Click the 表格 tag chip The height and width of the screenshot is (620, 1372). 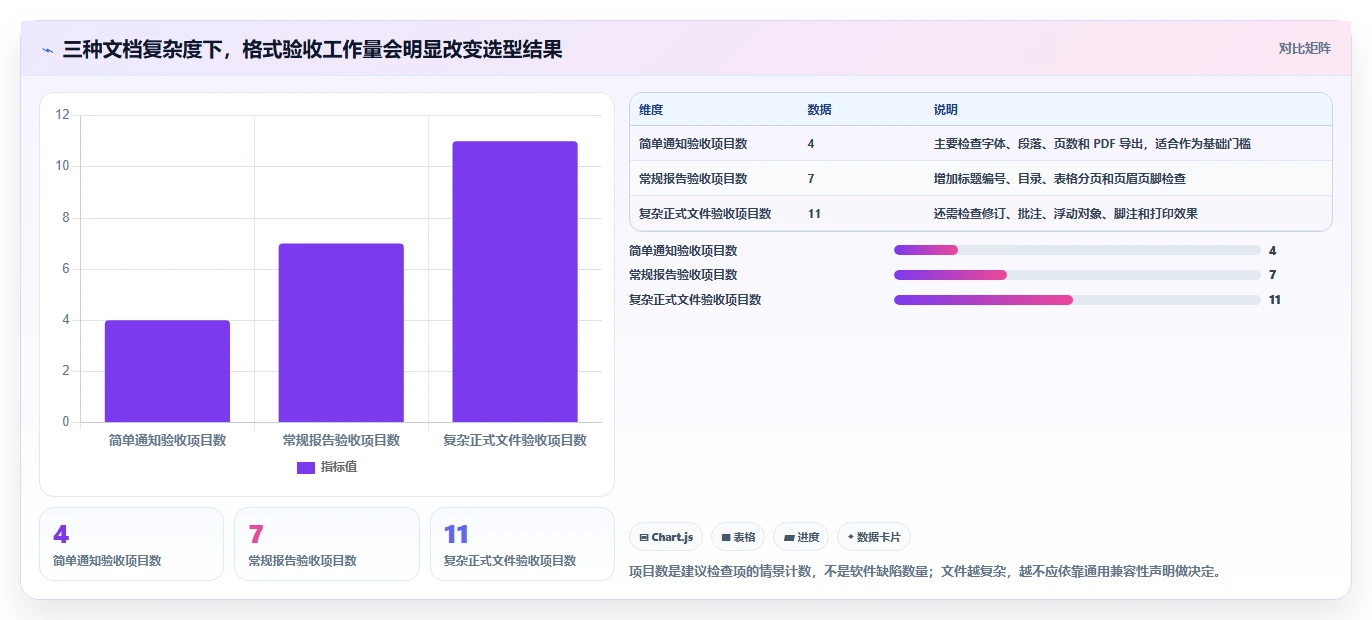[738, 537]
